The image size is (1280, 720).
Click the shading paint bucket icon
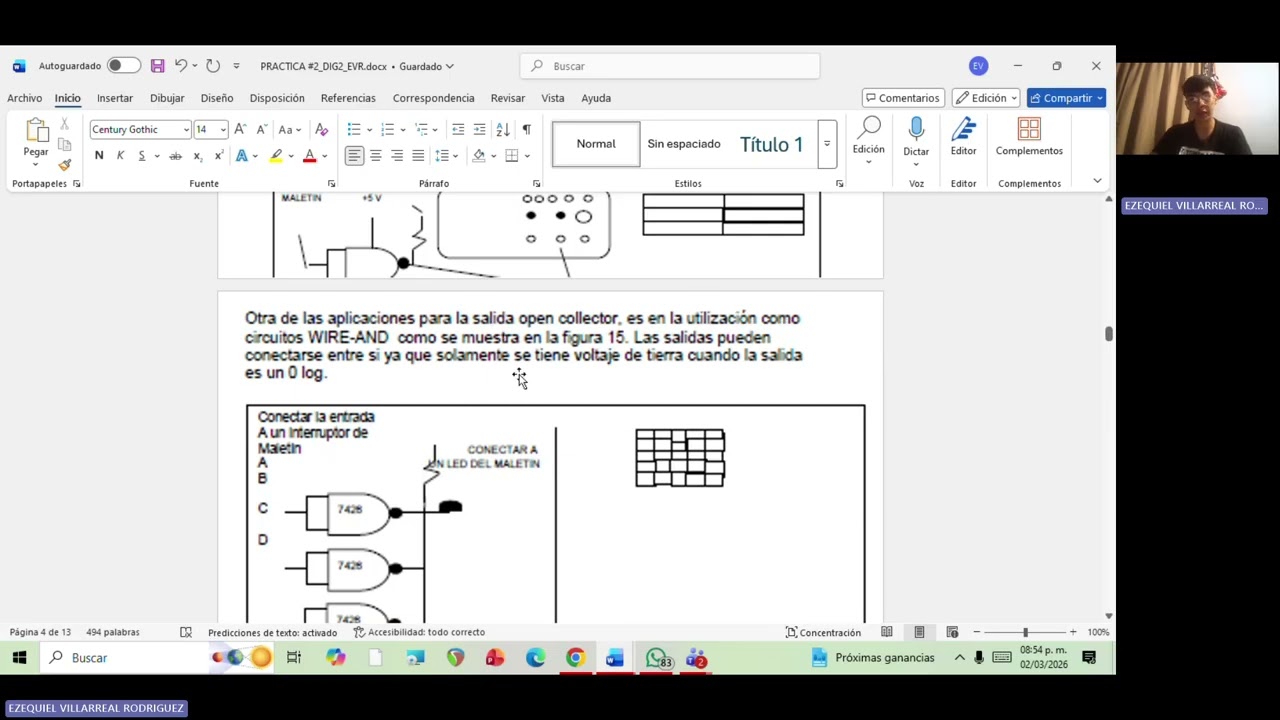point(479,156)
